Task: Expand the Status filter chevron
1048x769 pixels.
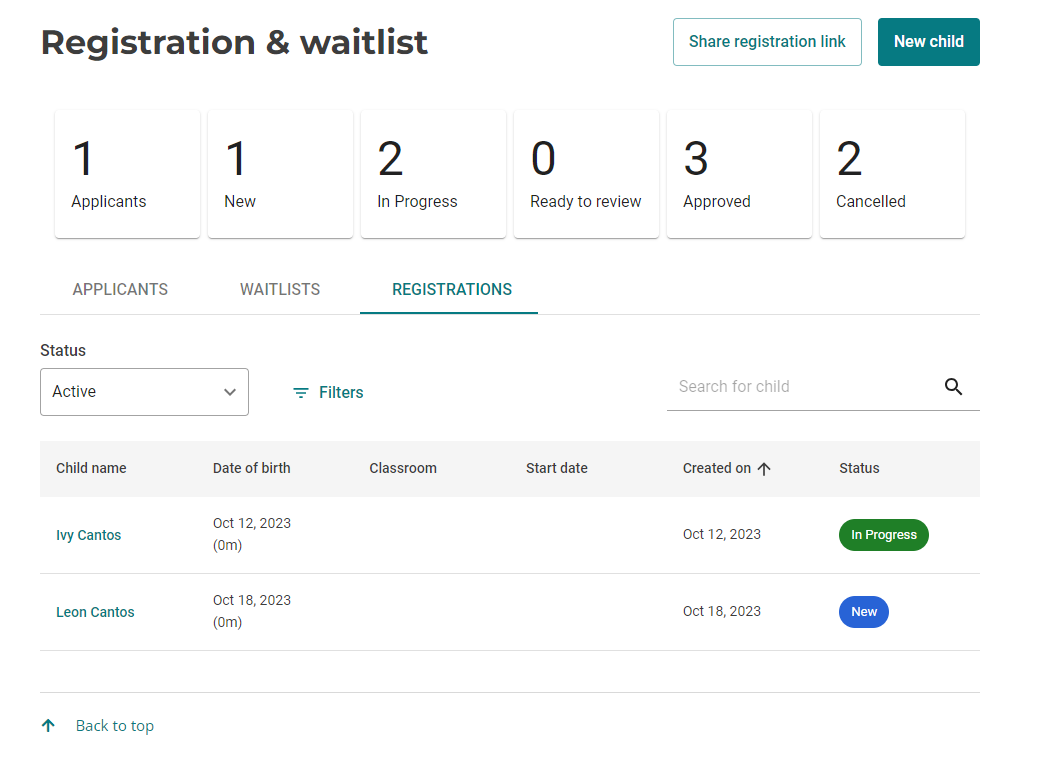Action: pos(229,392)
